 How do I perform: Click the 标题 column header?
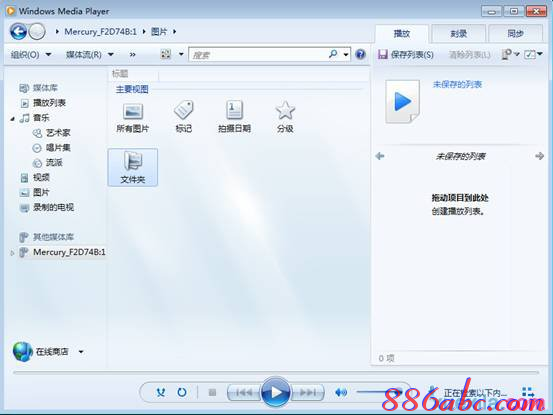[x=120, y=74]
